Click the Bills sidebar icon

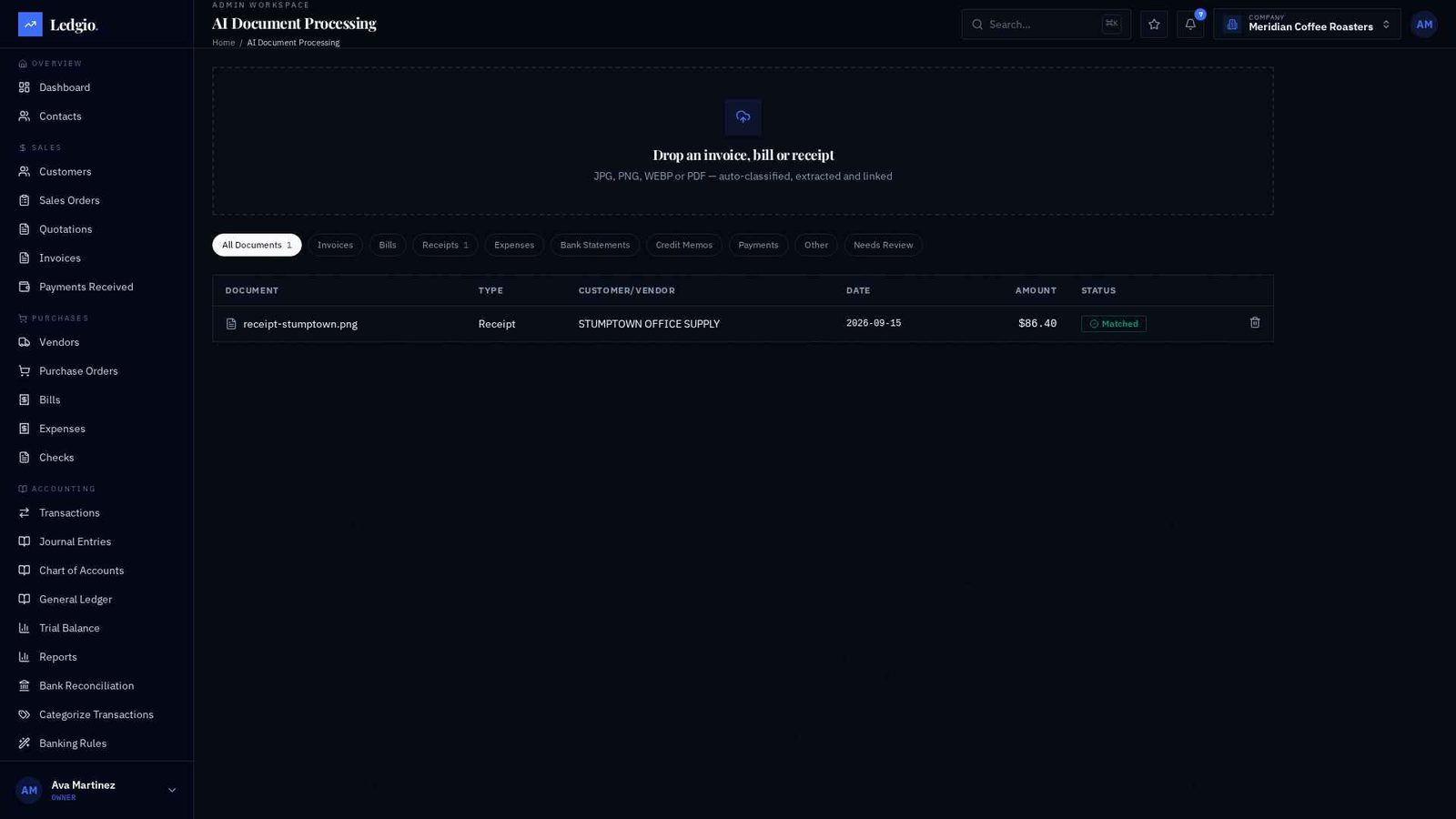[x=25, y=399]
